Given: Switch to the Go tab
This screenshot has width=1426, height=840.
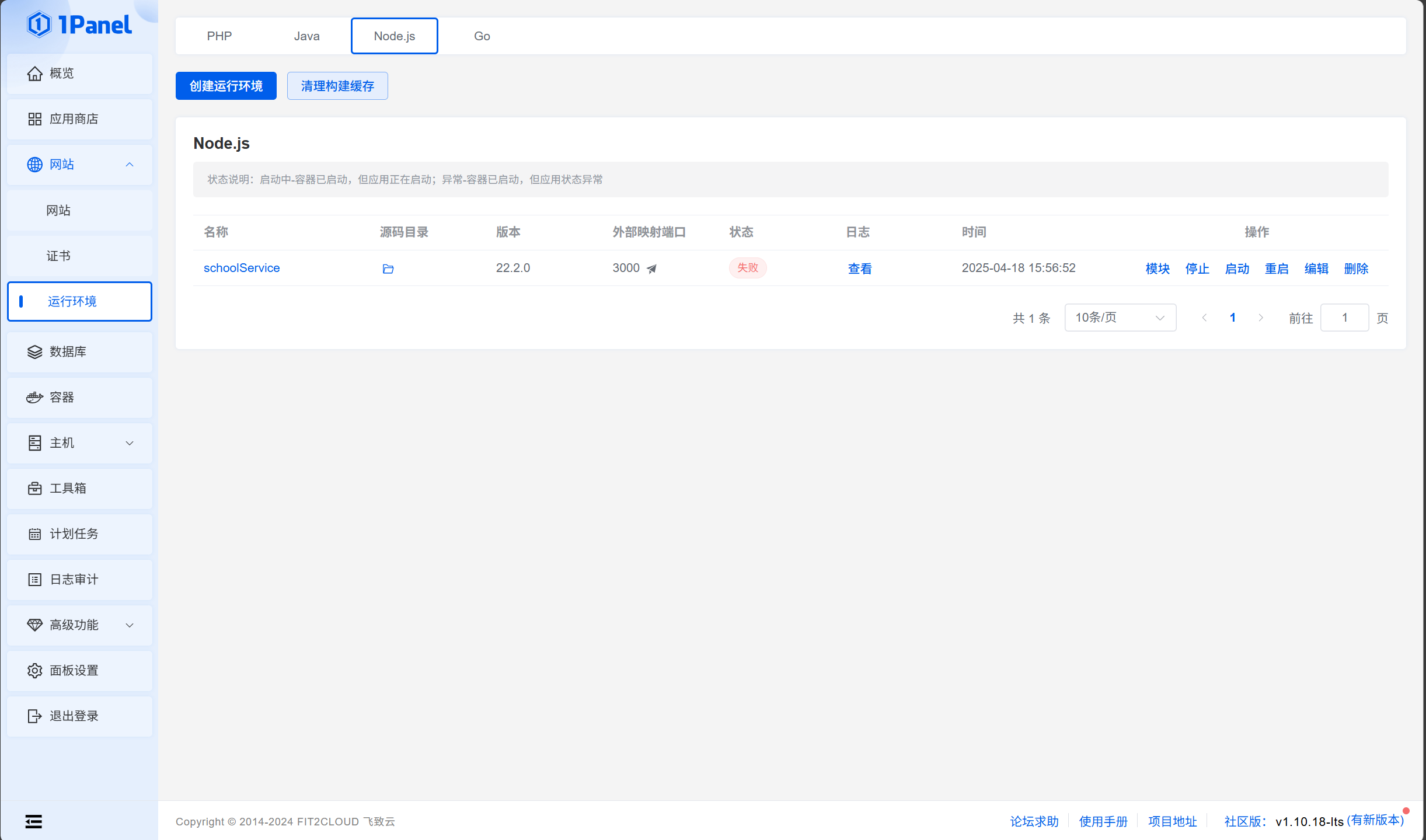Looking at the screenshot, I should (x=482, y=36).
